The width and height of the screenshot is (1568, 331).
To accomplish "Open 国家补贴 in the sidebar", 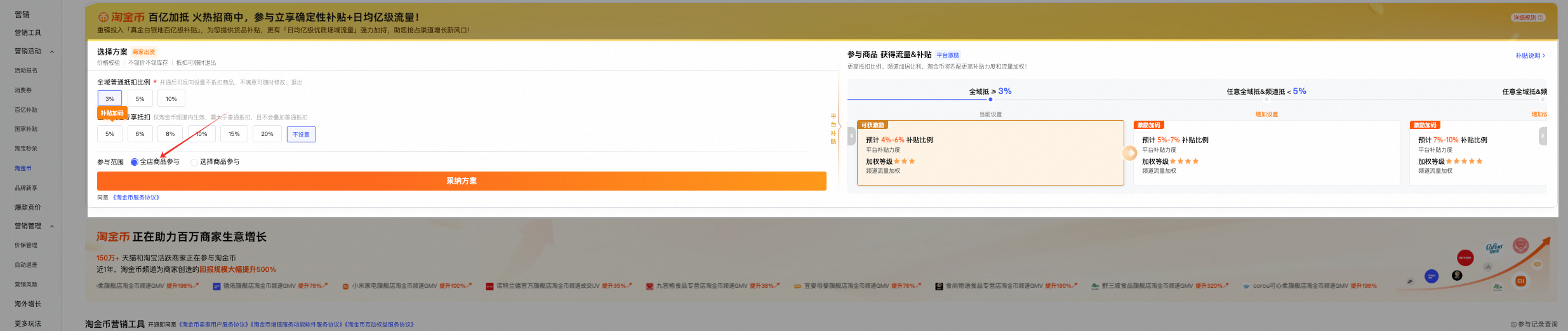I will click(26, 129).
